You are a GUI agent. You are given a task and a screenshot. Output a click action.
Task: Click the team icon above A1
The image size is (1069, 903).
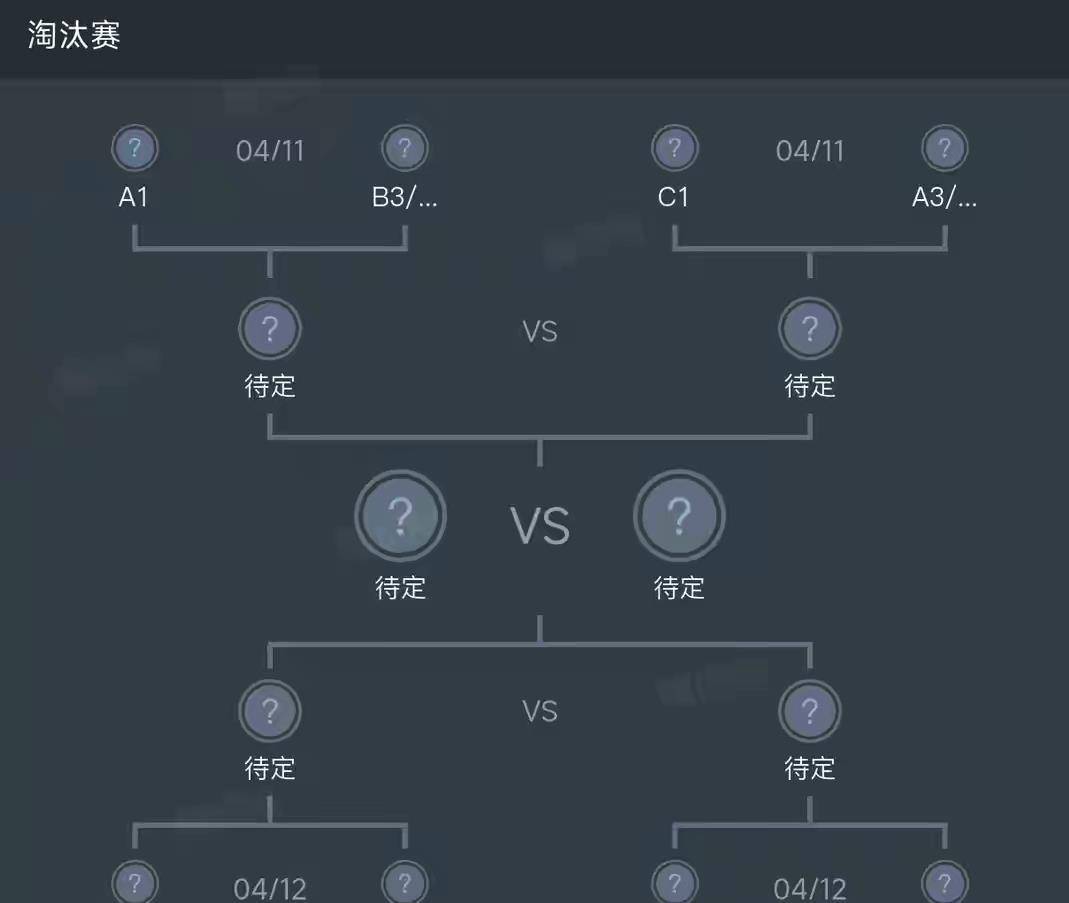coord(134,150)
